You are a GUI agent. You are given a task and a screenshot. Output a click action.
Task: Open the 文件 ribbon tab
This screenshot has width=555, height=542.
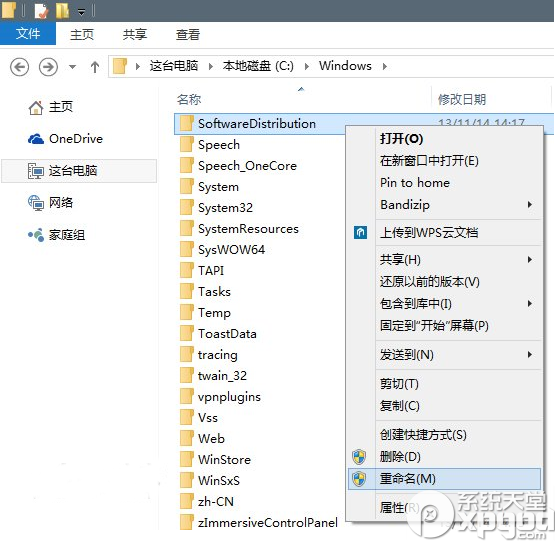tap(28, 34)
